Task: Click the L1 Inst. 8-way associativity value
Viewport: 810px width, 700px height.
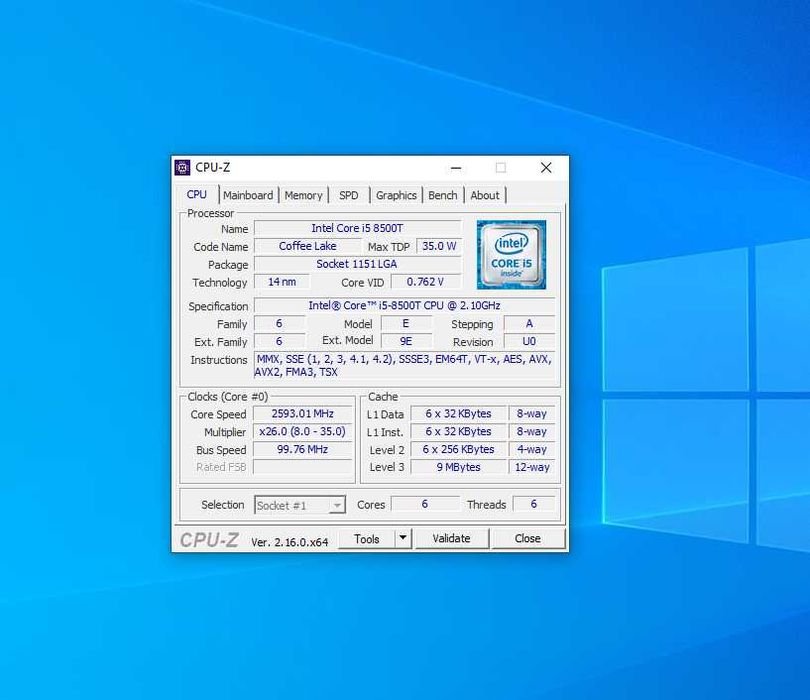Action: (x=532, y=431)
